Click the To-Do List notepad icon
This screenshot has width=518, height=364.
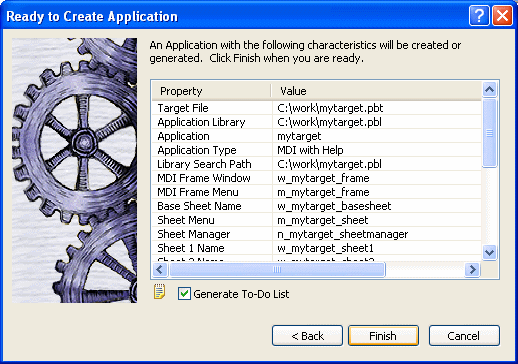[x=159, y=292]
